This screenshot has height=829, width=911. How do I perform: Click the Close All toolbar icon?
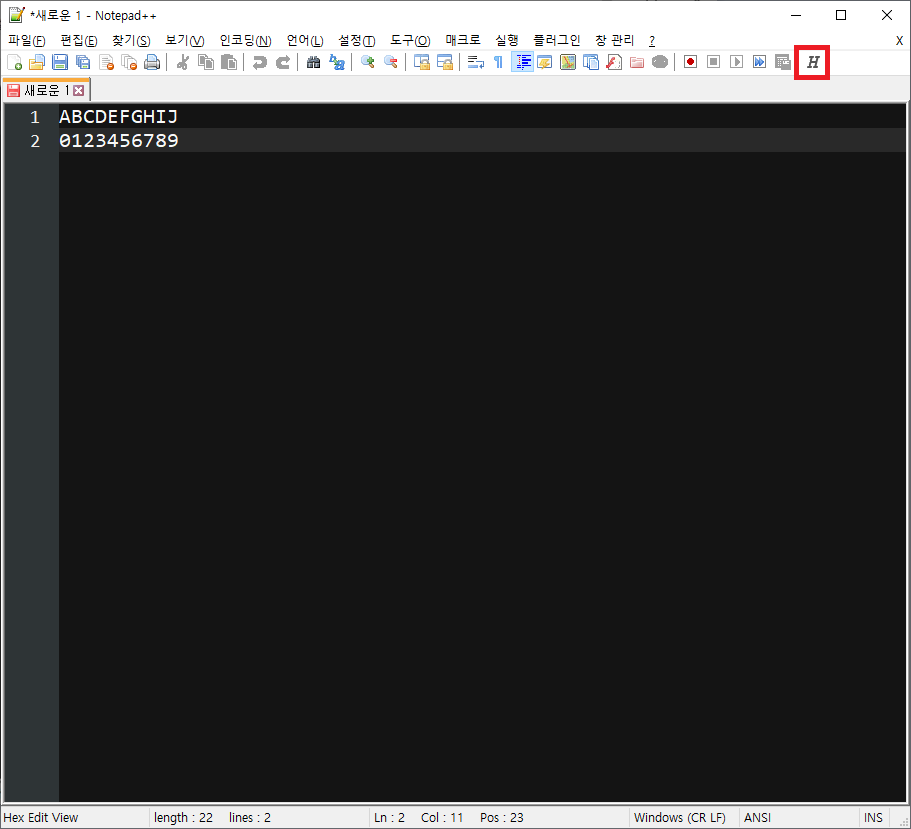129,62
